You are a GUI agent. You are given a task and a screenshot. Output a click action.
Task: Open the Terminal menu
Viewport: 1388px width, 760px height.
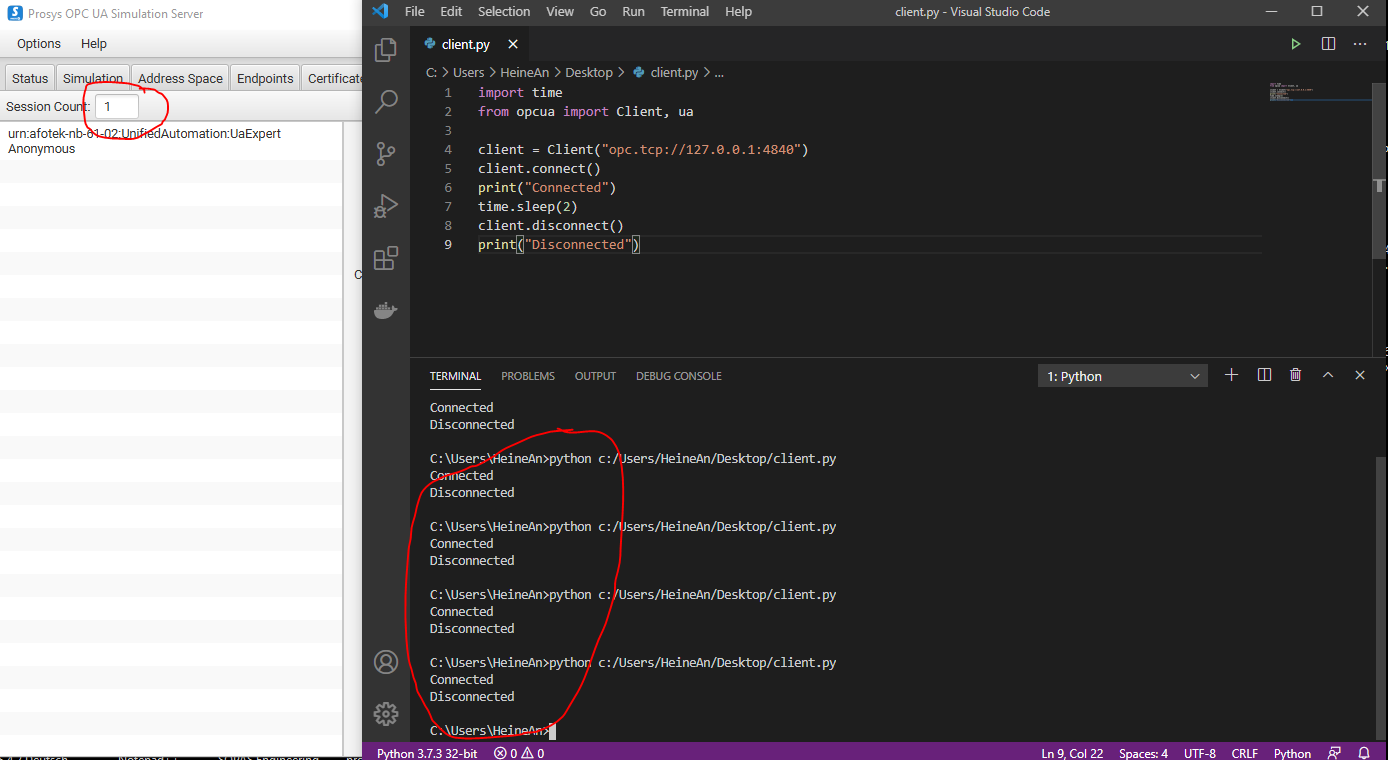point(684,11)
